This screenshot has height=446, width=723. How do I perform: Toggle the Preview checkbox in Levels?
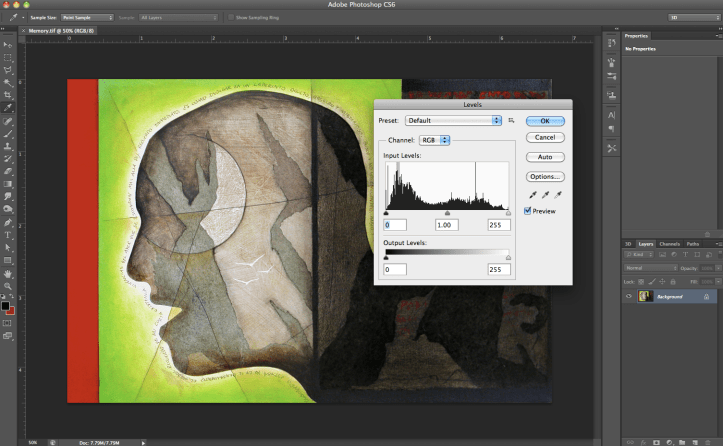coord(528,211)
